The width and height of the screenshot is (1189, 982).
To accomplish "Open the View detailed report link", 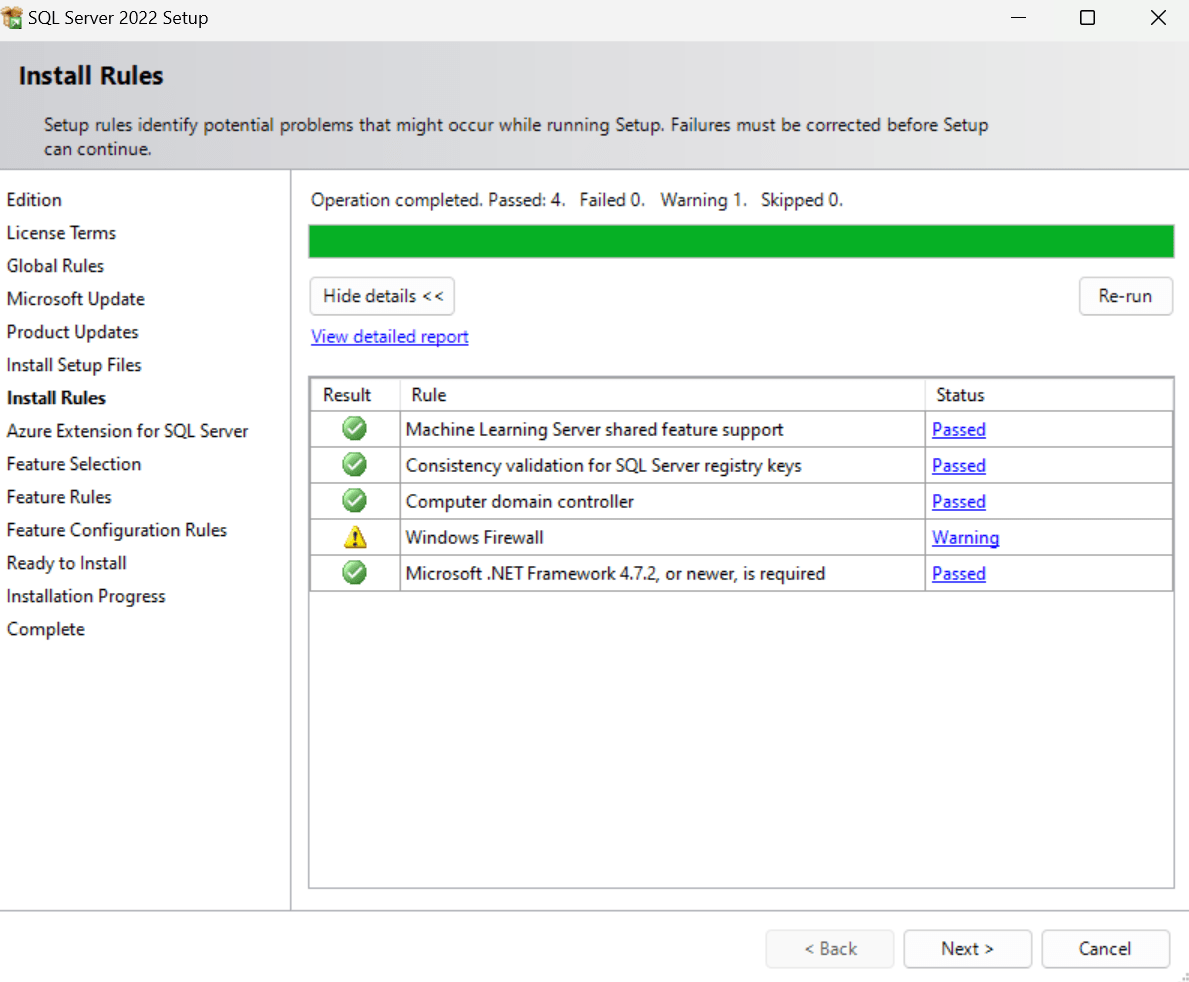I will 390,337.
